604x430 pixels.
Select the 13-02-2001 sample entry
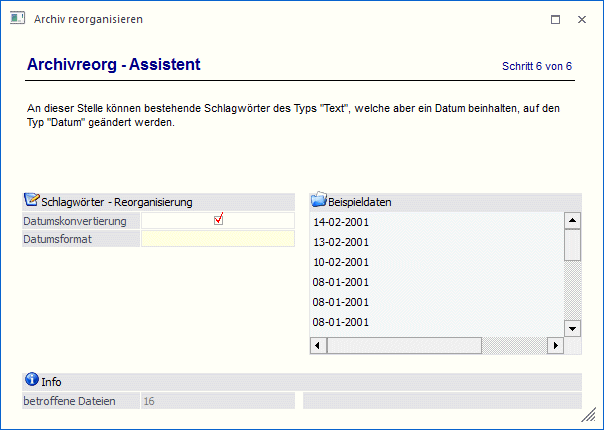(x=341, y=242)
